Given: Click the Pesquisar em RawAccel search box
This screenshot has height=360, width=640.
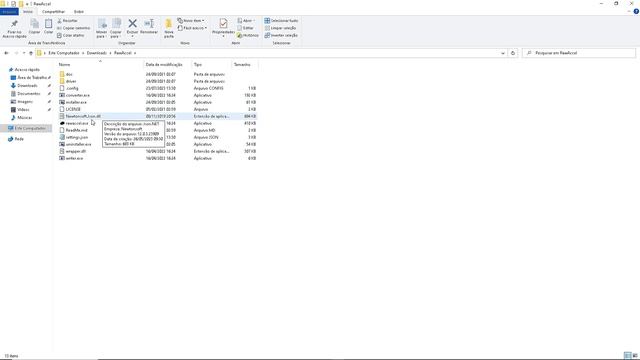Looking at the screenshot, I should click(579, 53).
